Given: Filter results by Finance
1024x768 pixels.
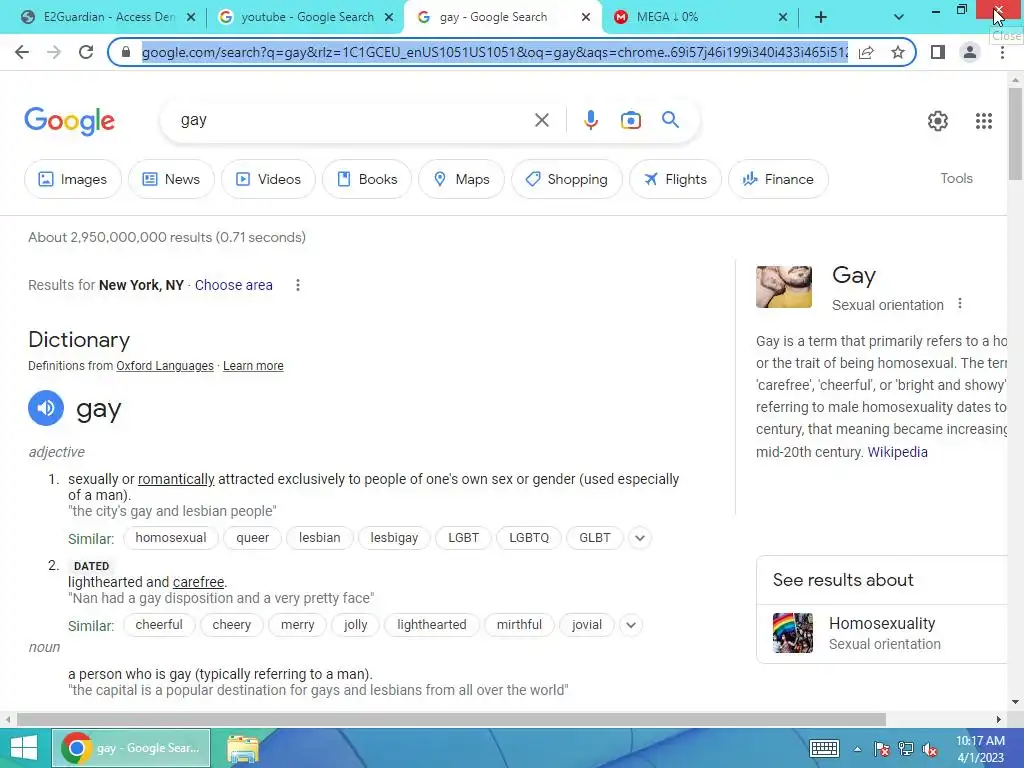Looking at the screenshot, I should (x=778, y=179).
